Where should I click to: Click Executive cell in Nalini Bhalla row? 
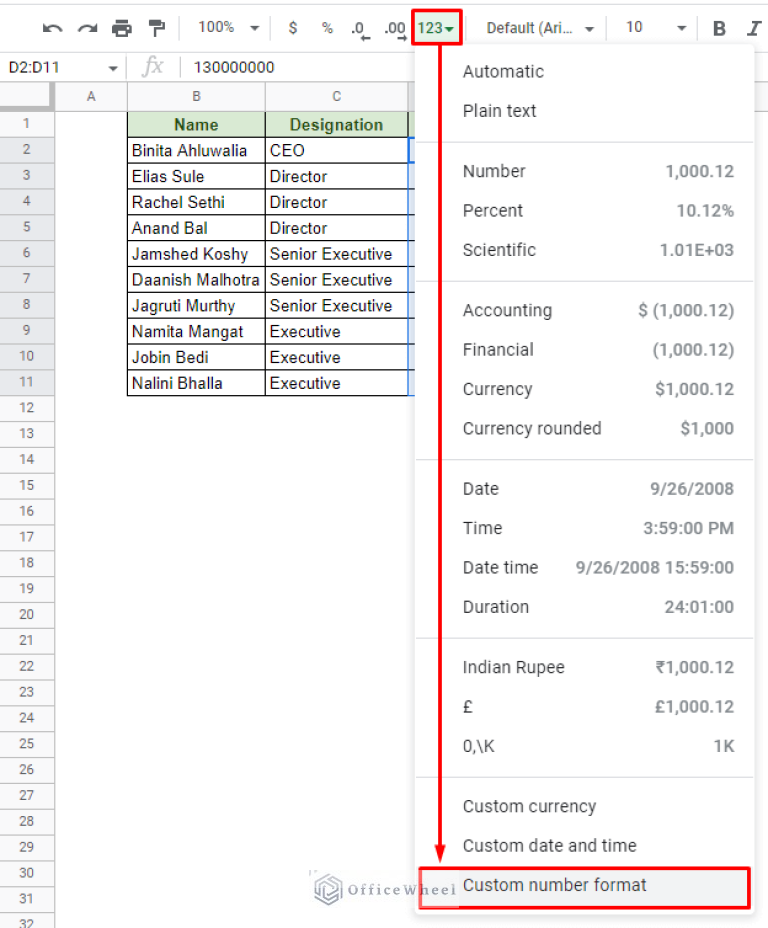pos(337,383)
